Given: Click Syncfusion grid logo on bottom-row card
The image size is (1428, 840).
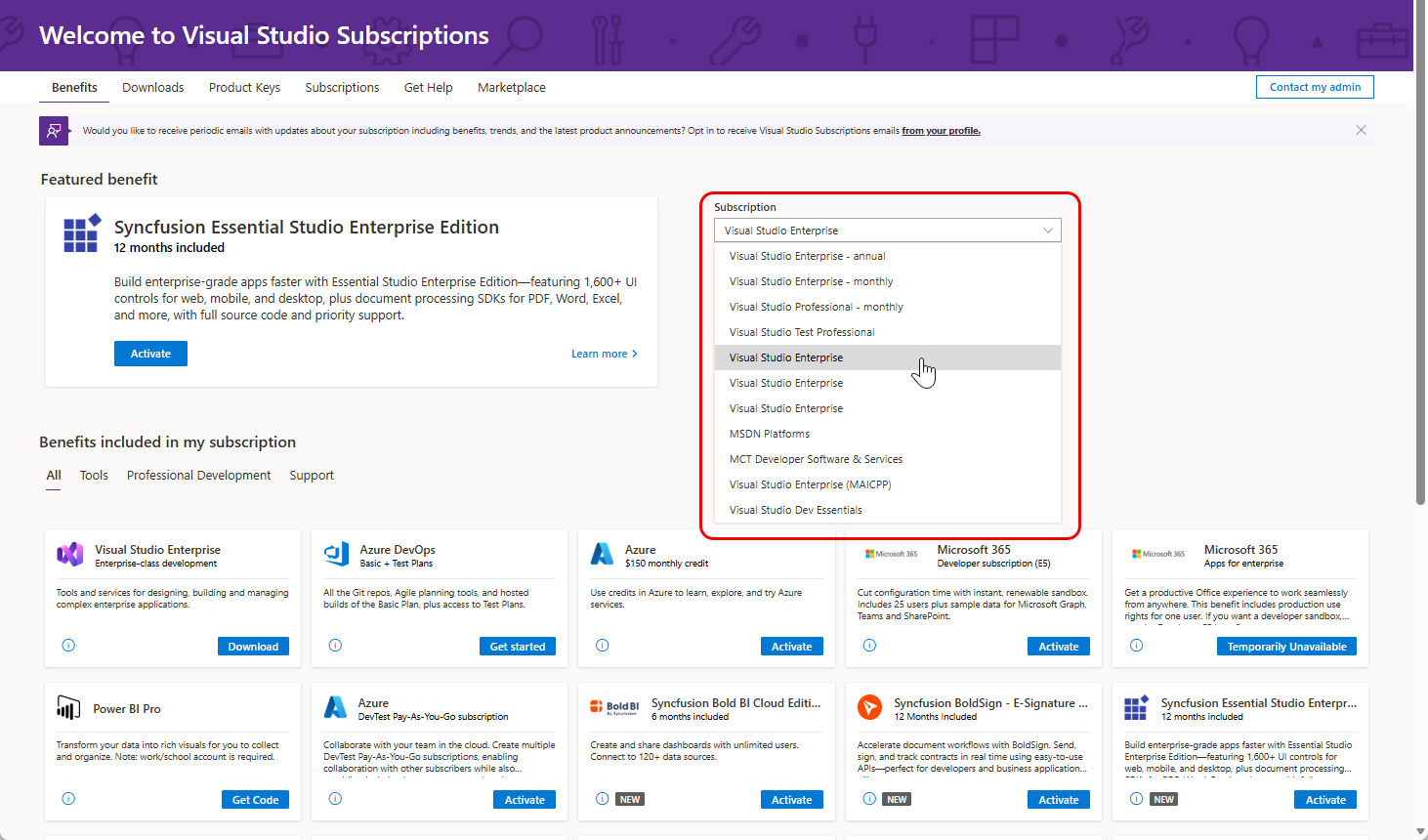Looking at the screenshot, I should click(x=1136, y=707).
